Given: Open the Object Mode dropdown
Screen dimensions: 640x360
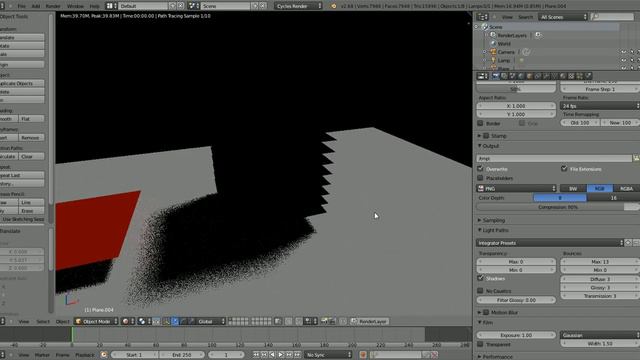Looking at the screenshot, I should (96, 322).
